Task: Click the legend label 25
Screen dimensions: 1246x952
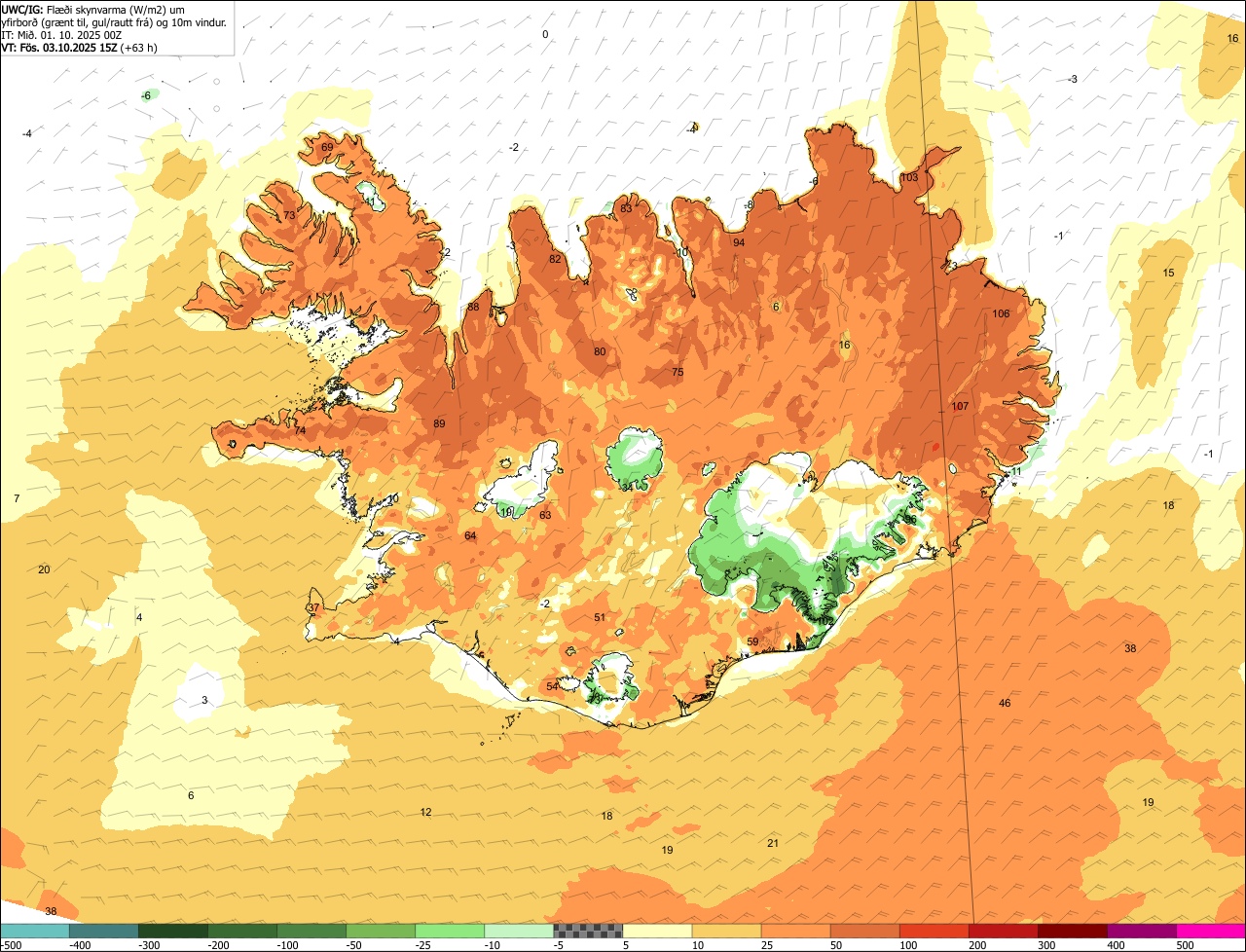Action: pyautogui.click(x=768, y=945)
